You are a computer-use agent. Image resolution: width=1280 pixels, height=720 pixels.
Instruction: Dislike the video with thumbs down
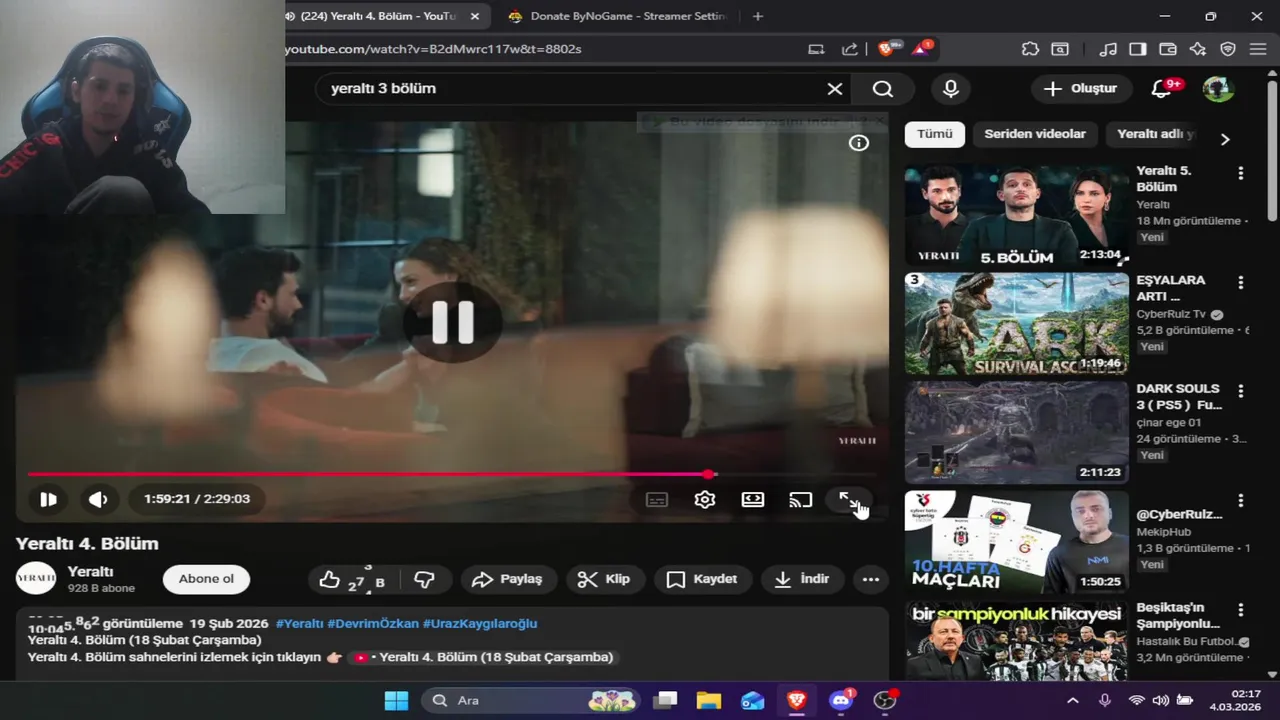pos(425,579)
